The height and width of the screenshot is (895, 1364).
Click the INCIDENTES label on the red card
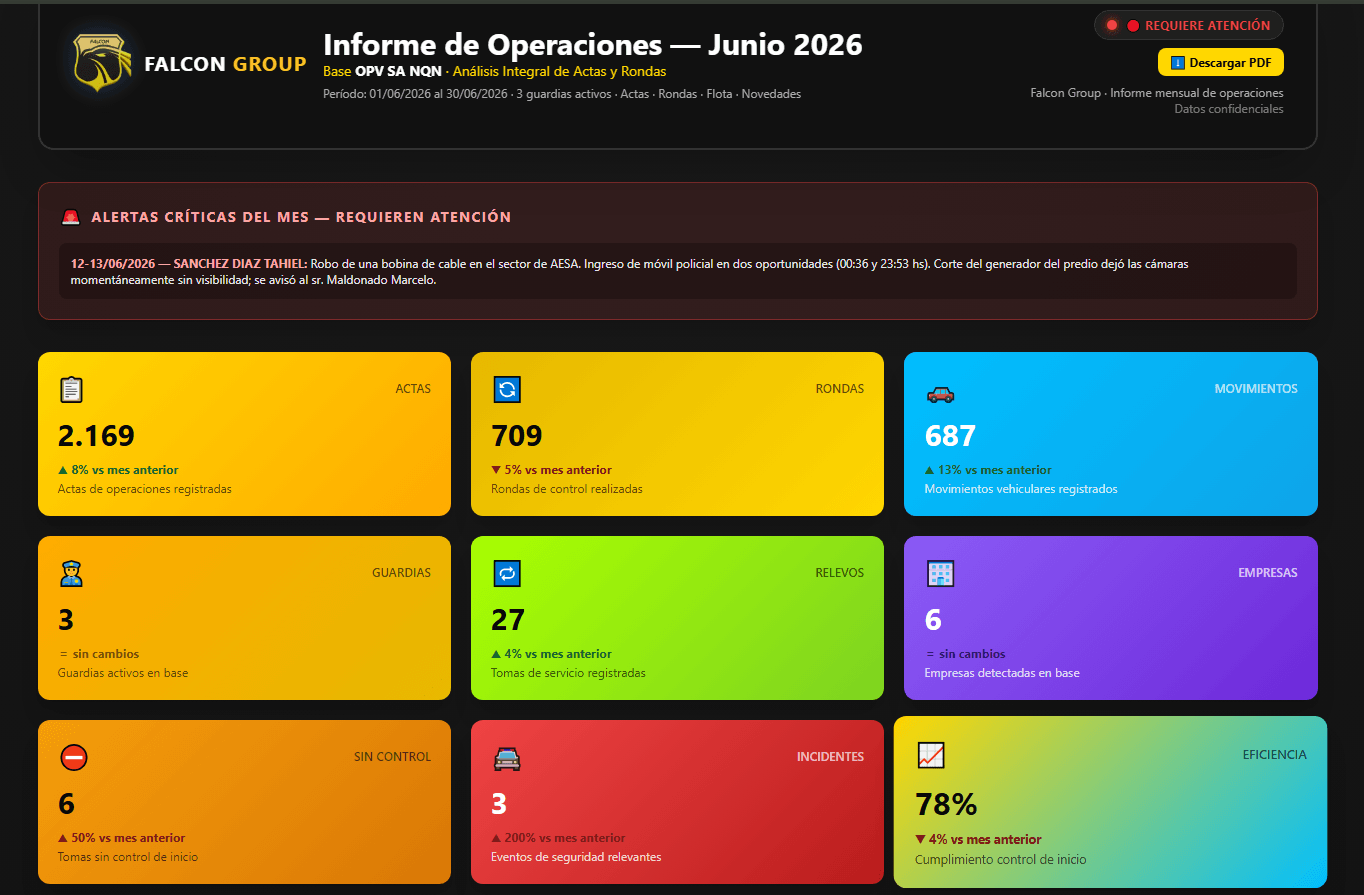[830, 757]
